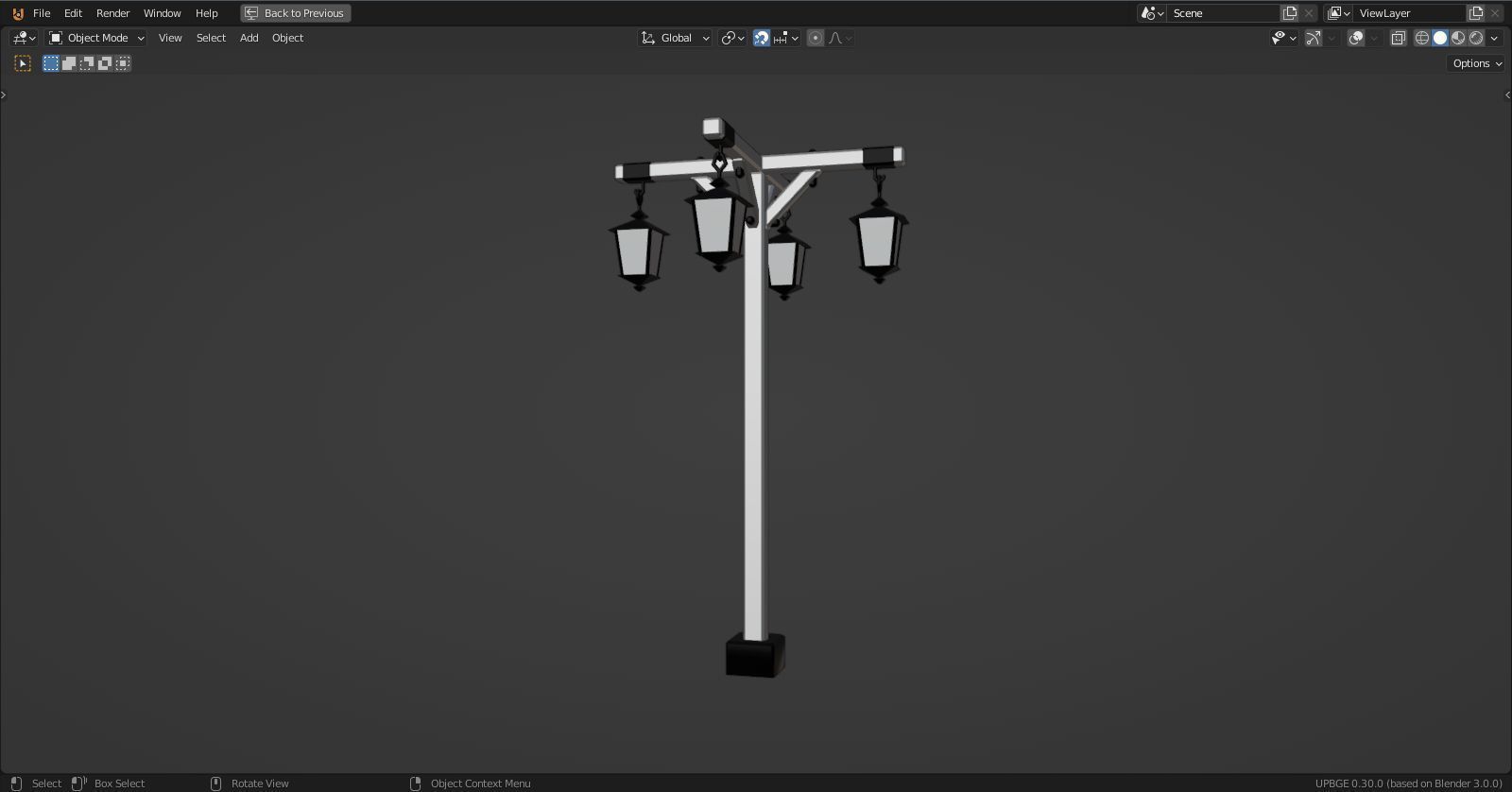Switch to material preview shading

(x=1458, y=38)
